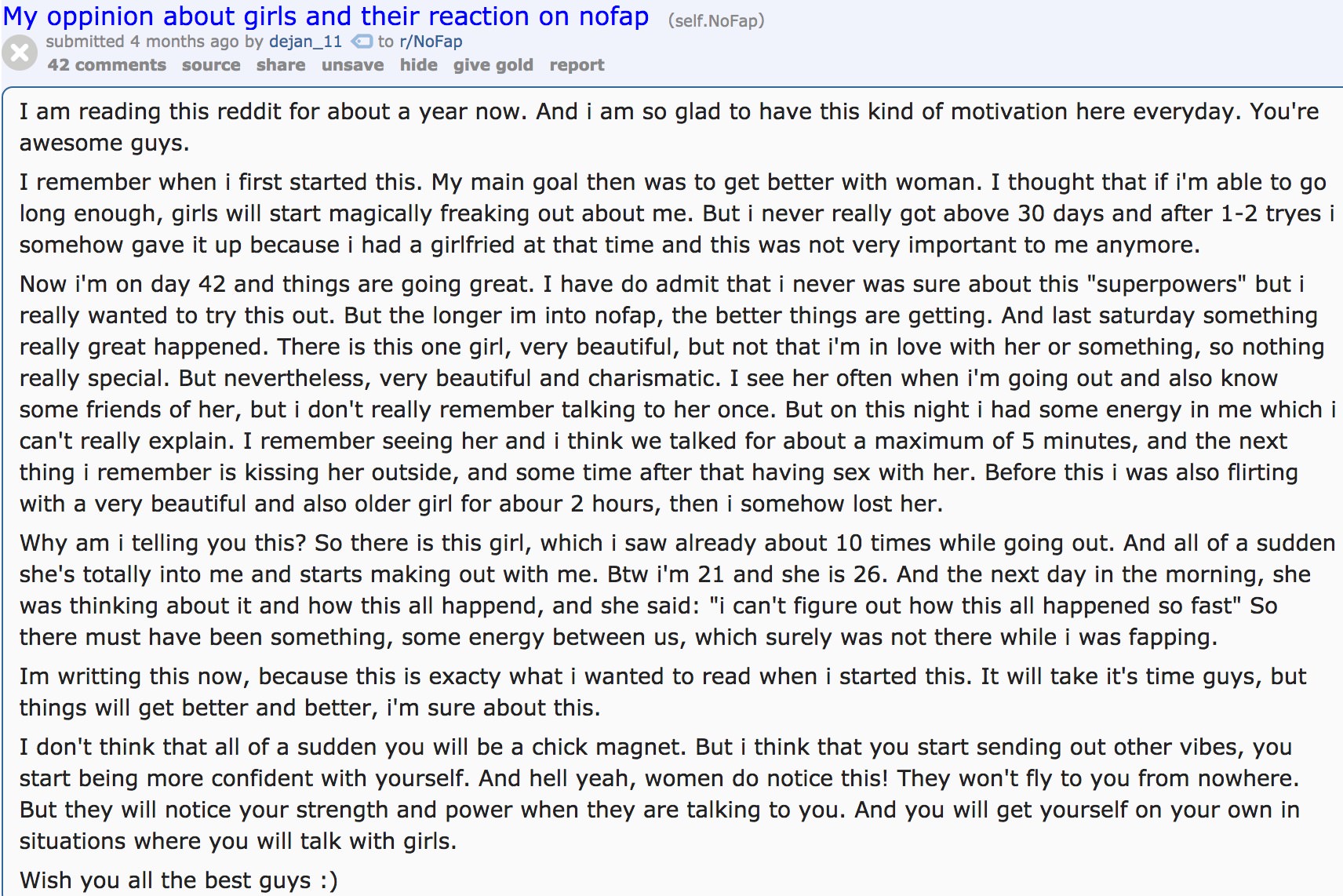1343x896 pixels.
Task: Open the self.NoFap domain link
Action: 716,20
